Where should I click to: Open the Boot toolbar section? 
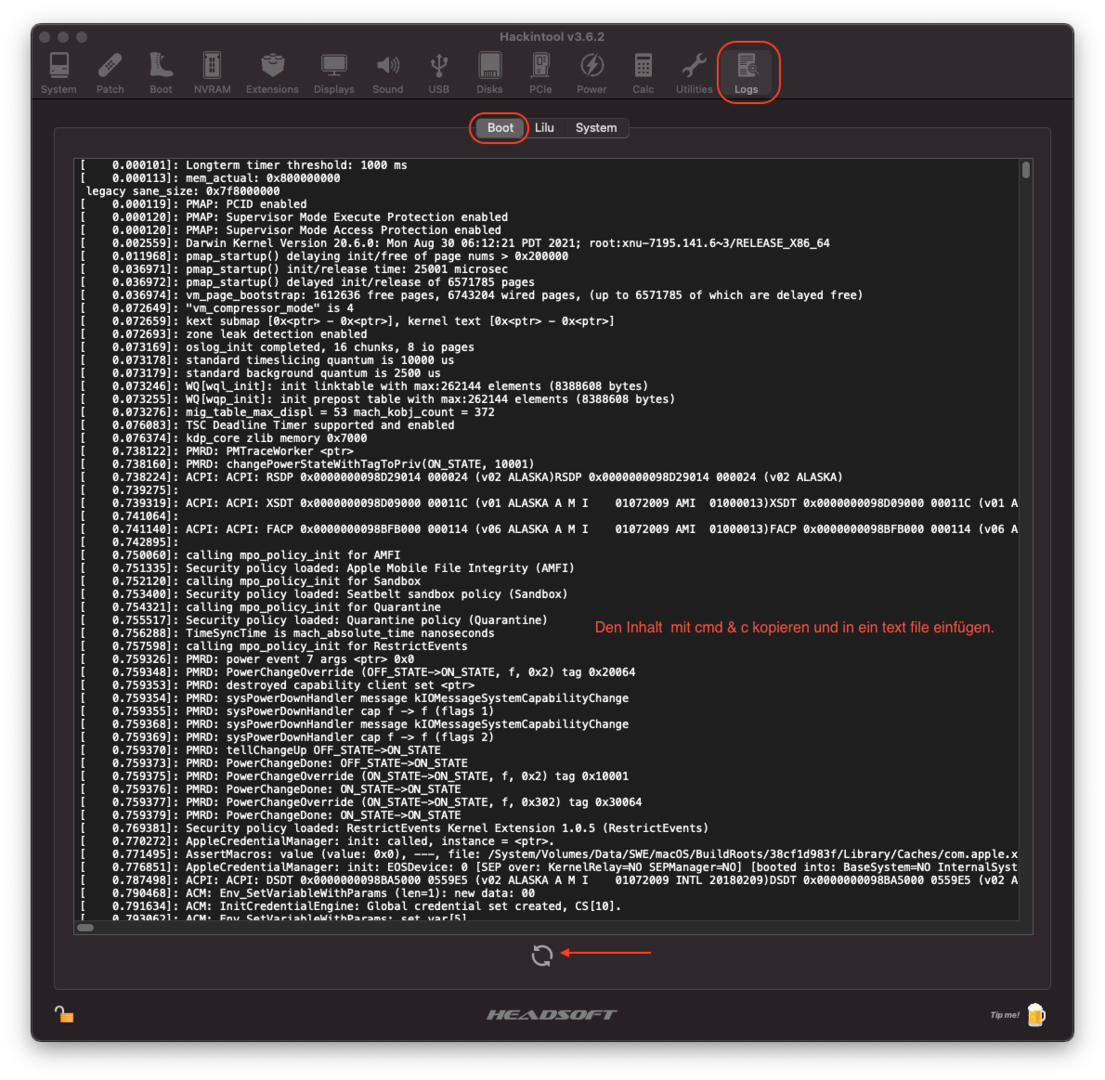161,73
